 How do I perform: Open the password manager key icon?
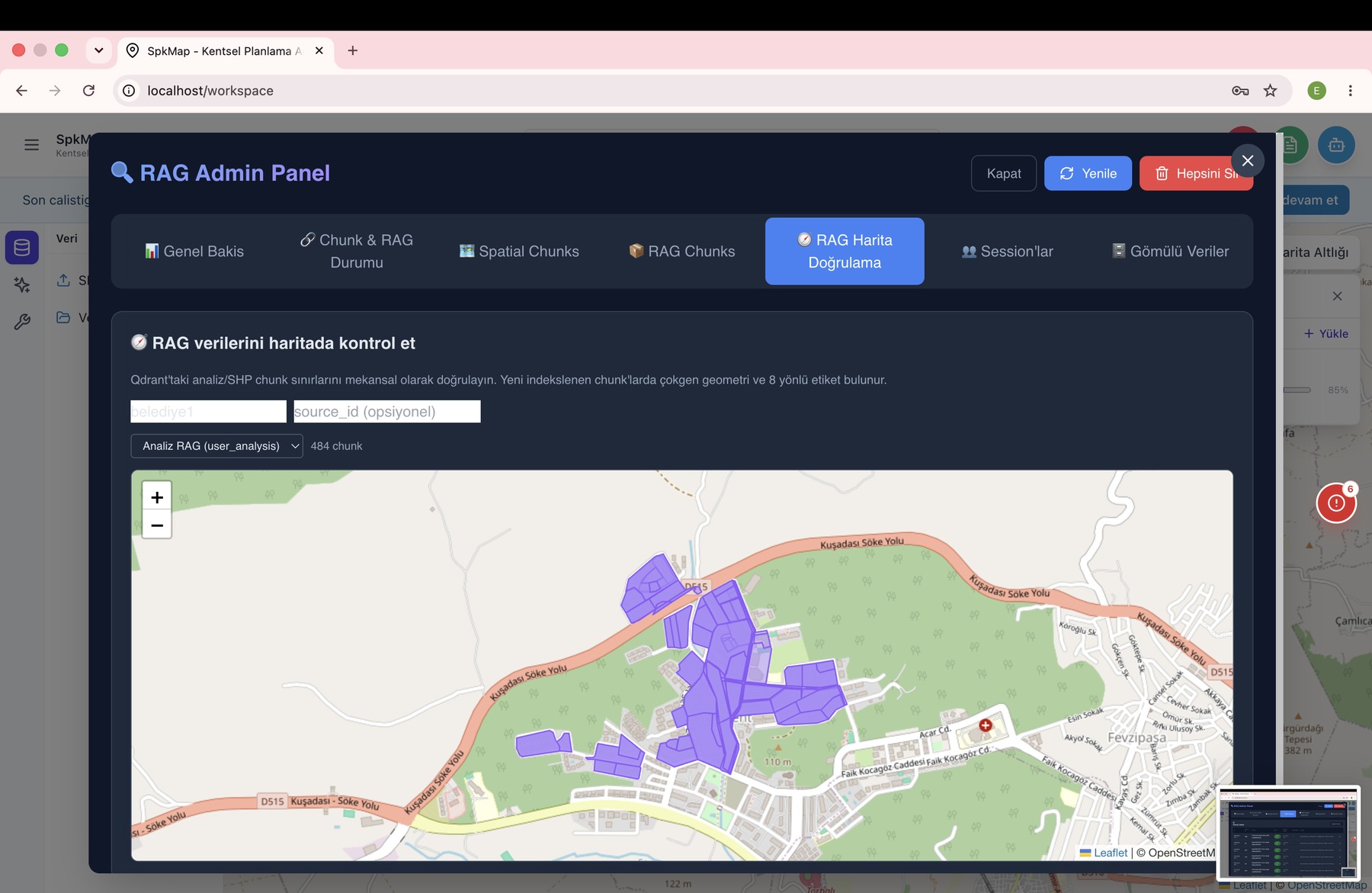(x=1240, y=91)
